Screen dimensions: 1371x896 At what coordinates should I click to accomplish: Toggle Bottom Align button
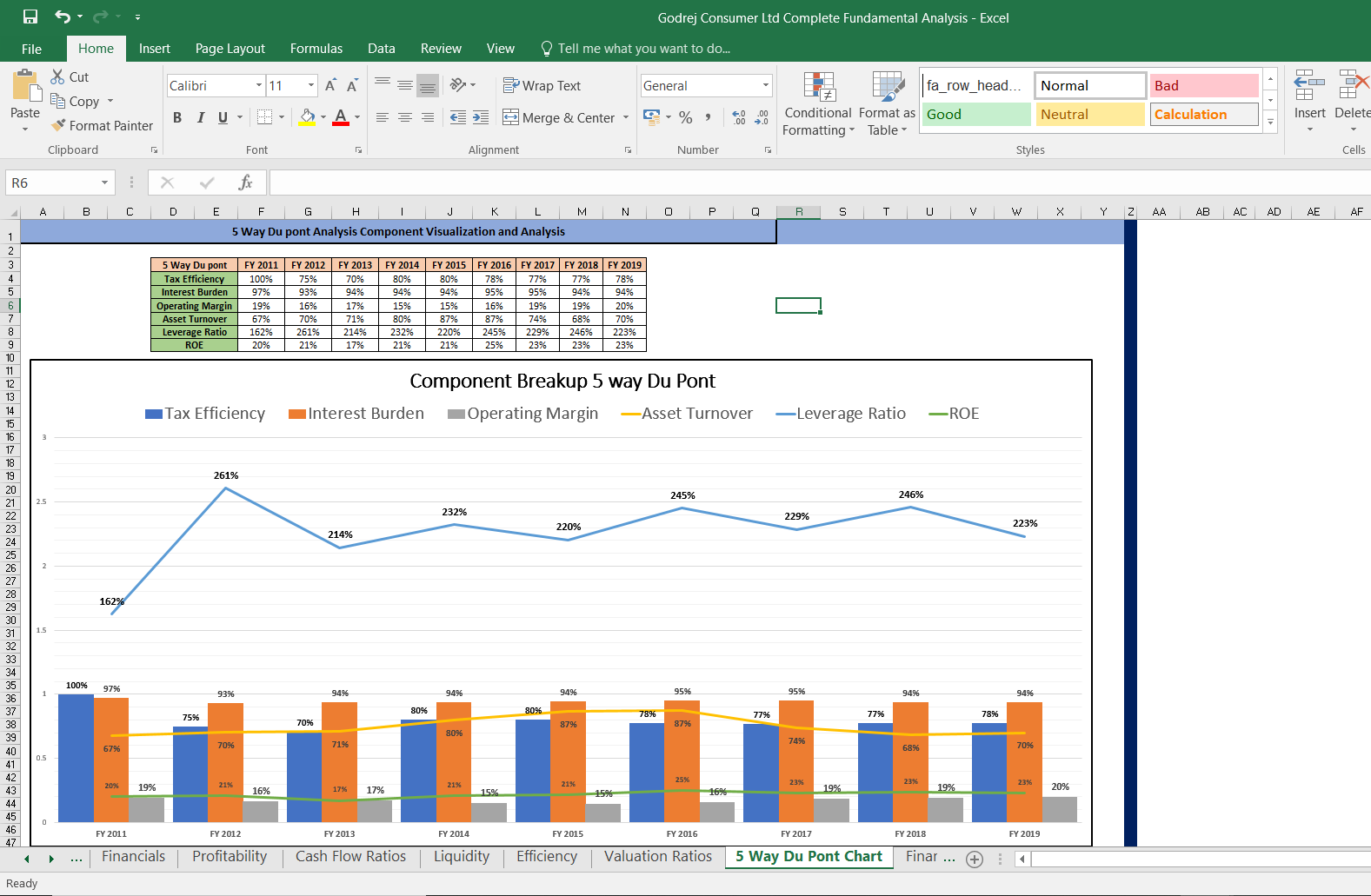[x=428, y=85]
